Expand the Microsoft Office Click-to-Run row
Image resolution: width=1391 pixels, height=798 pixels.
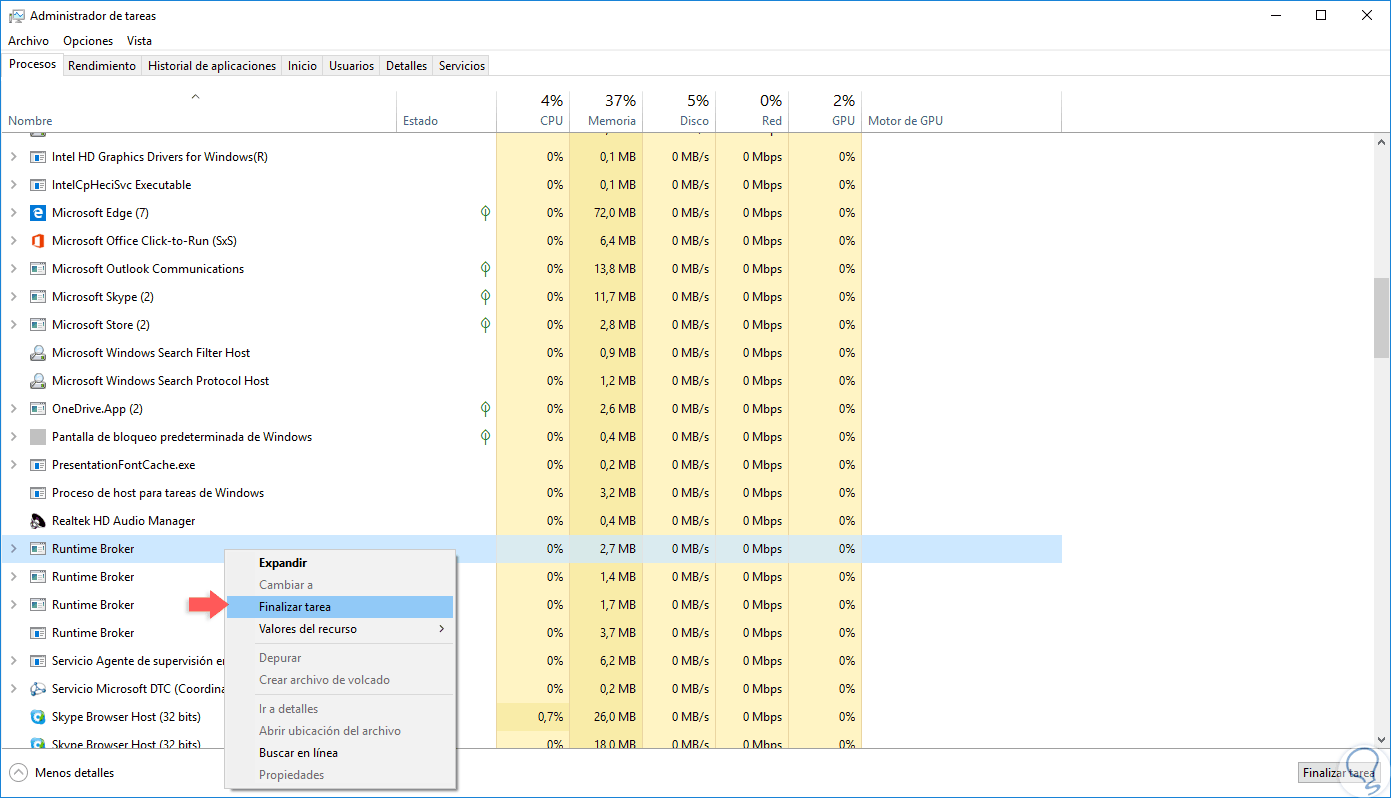tap(13, 241)
